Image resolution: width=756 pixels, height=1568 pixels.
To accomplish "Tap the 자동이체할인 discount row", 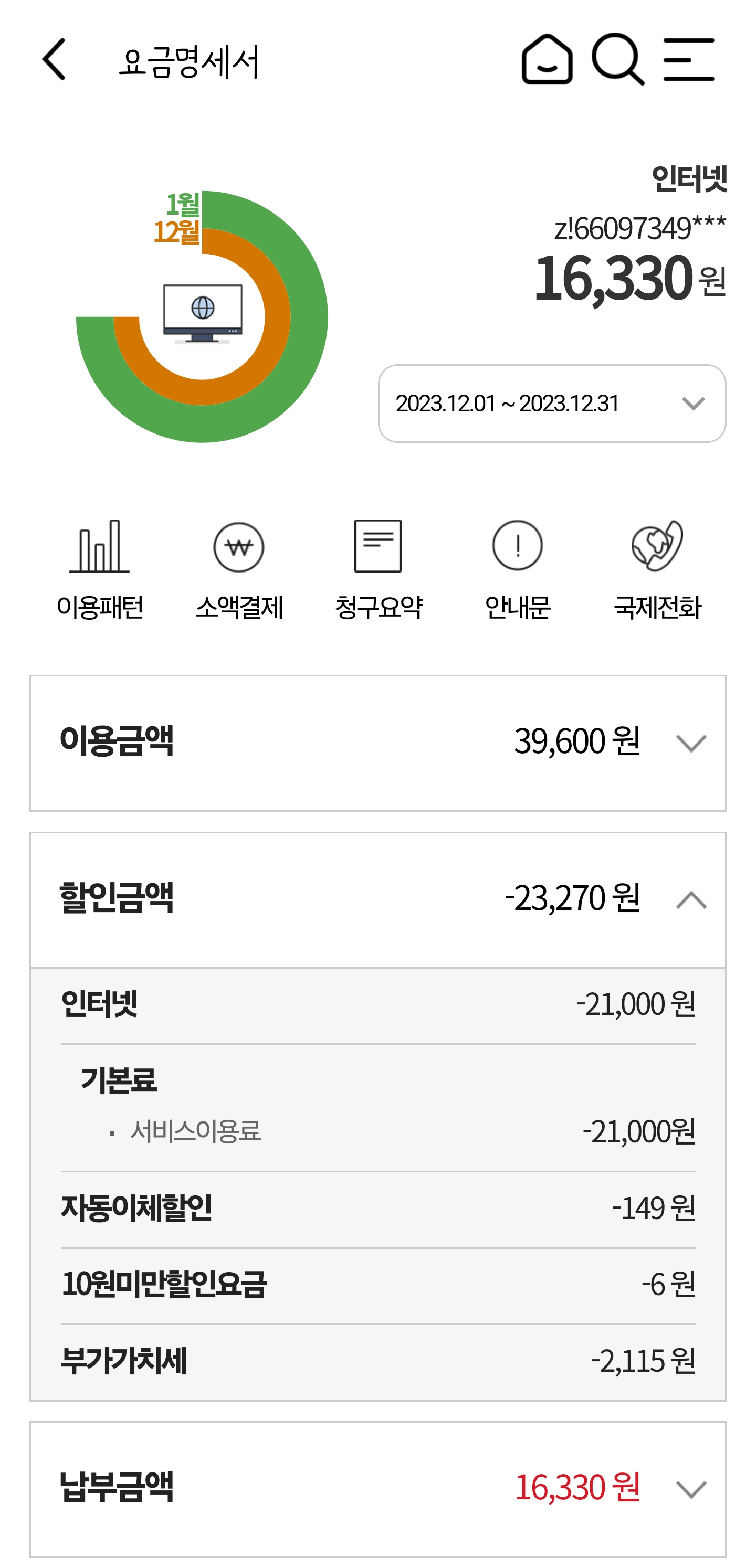I will coord(377,1208).
